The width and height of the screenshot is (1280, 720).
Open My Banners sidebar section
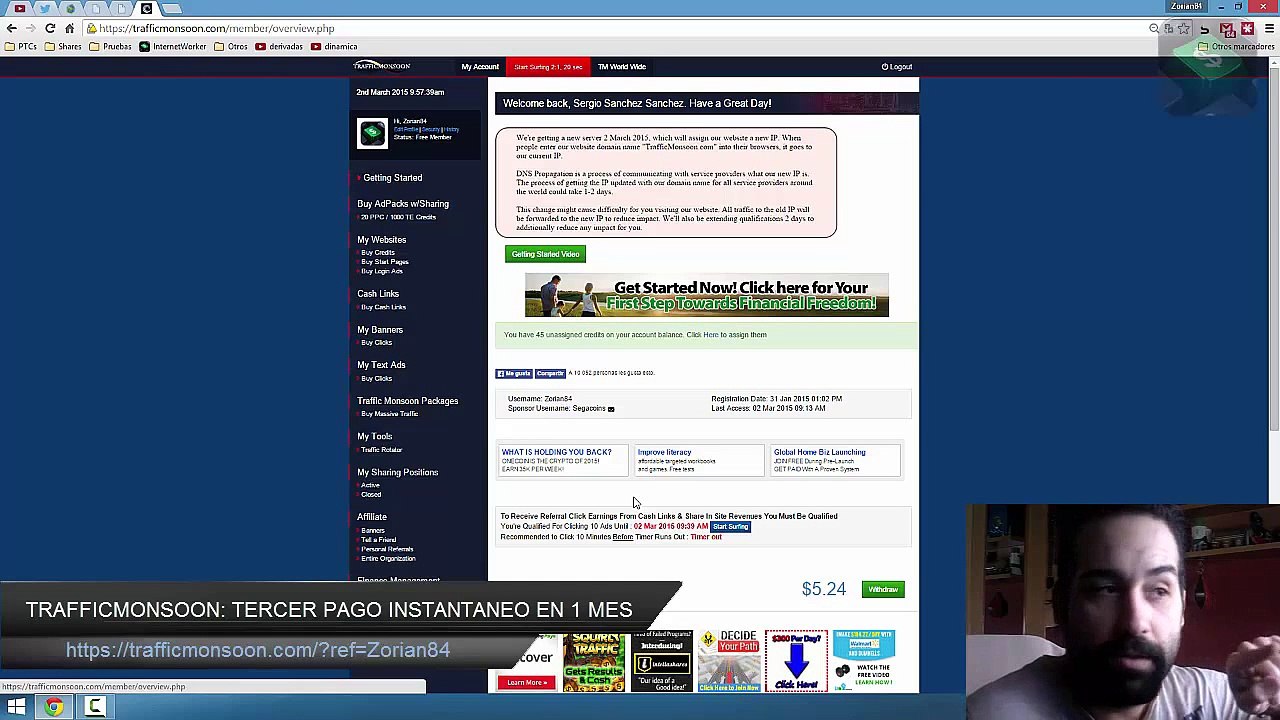pyautogui.click(x=380, y=330)
